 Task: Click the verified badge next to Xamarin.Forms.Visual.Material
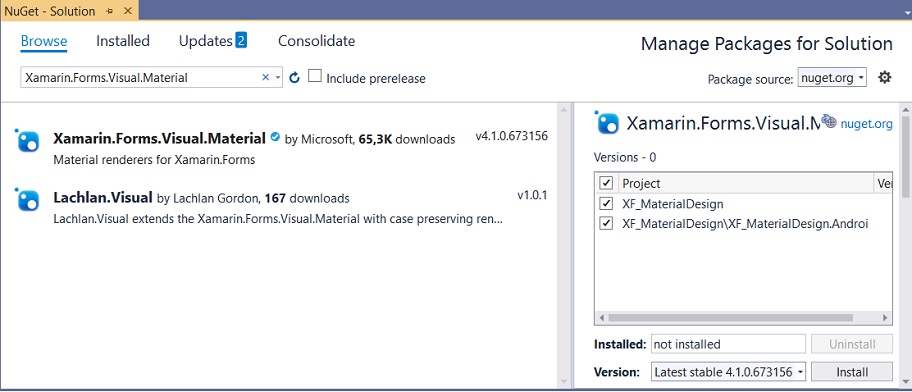(x=275, y=138)
